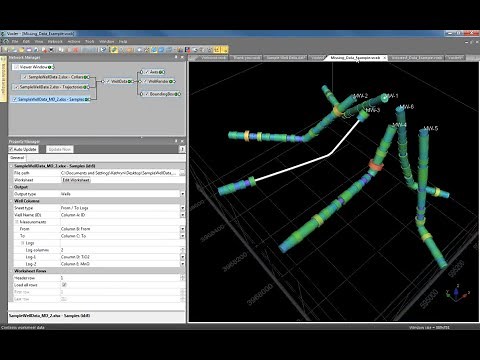Click the first icon in the main toolbar
This screenshot has width=480, height=360.
(x=6, y=50)
